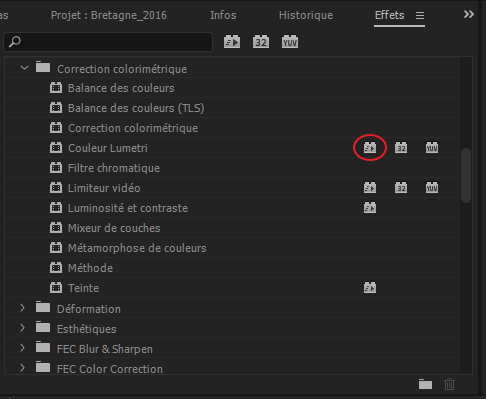This screenshot has height=399, width=486.
Task: Create a new custom bin folder
Action: click(x=425, y=384)
